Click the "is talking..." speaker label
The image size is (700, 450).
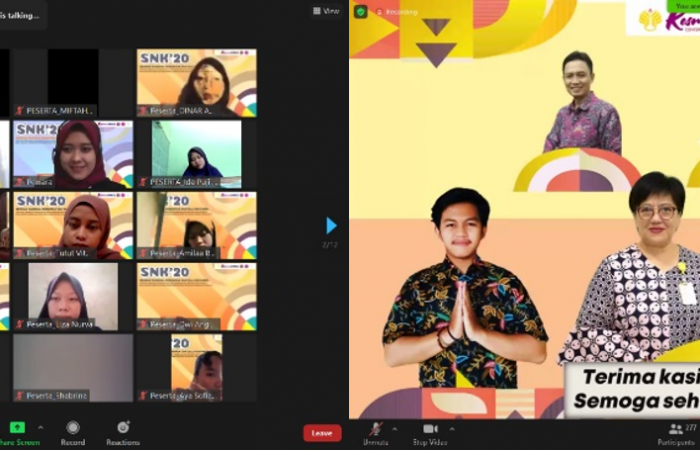[22, 16]
